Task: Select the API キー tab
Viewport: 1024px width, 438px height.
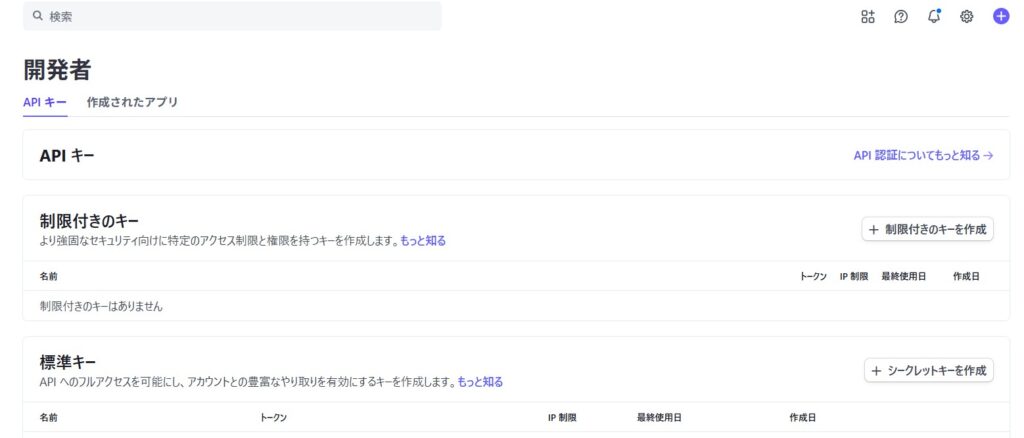Action: pyautogui.click(x=45, y=102)
